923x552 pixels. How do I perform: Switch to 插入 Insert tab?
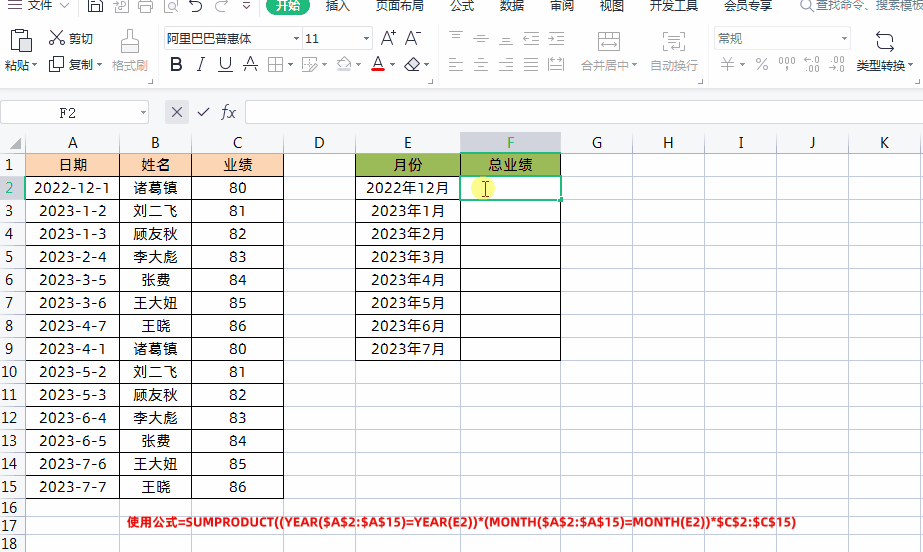[338, 6]
